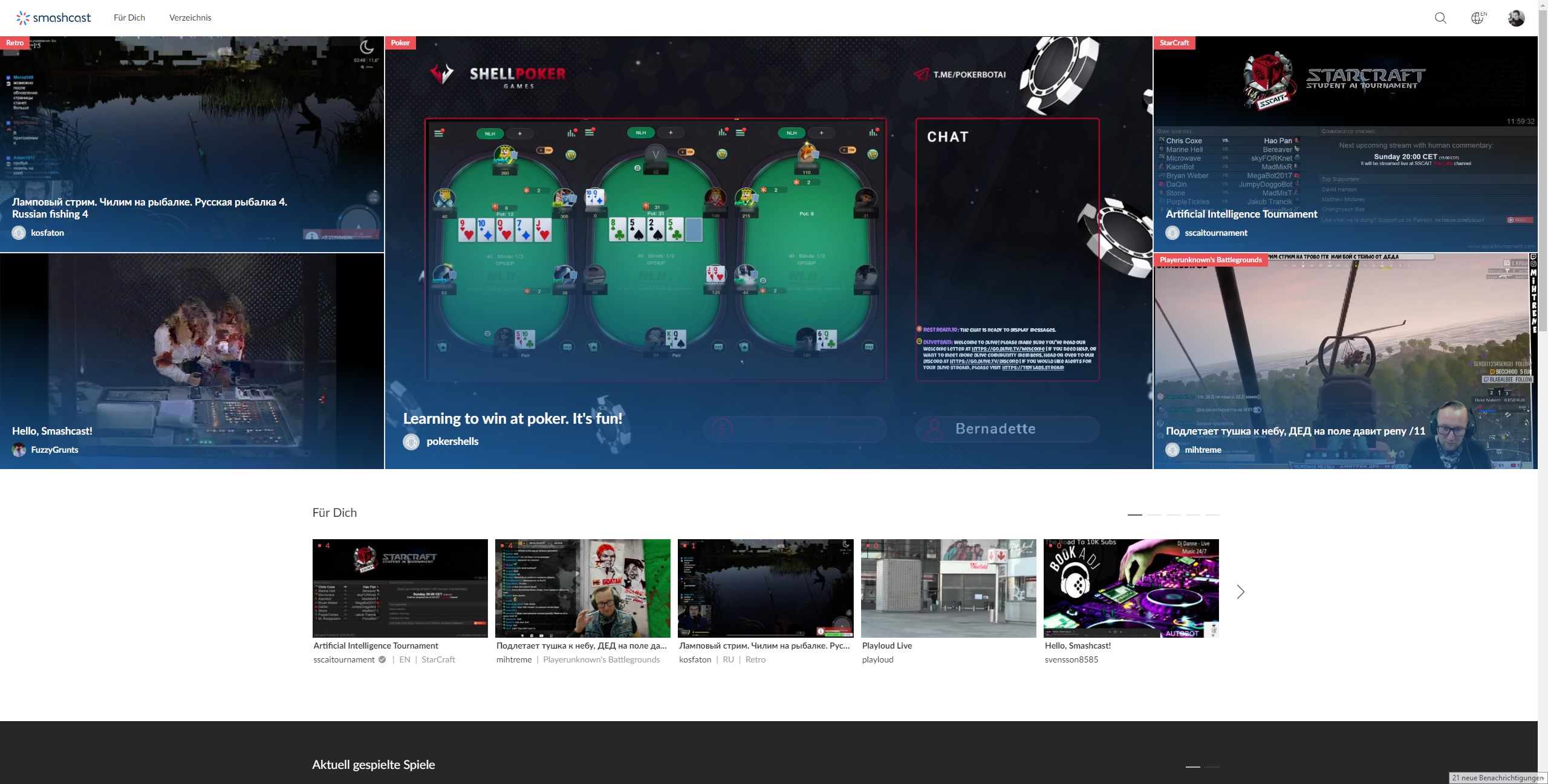
Task: Open the Für Dich menu item
Action: pyautogui.click(x=129, y=18)
